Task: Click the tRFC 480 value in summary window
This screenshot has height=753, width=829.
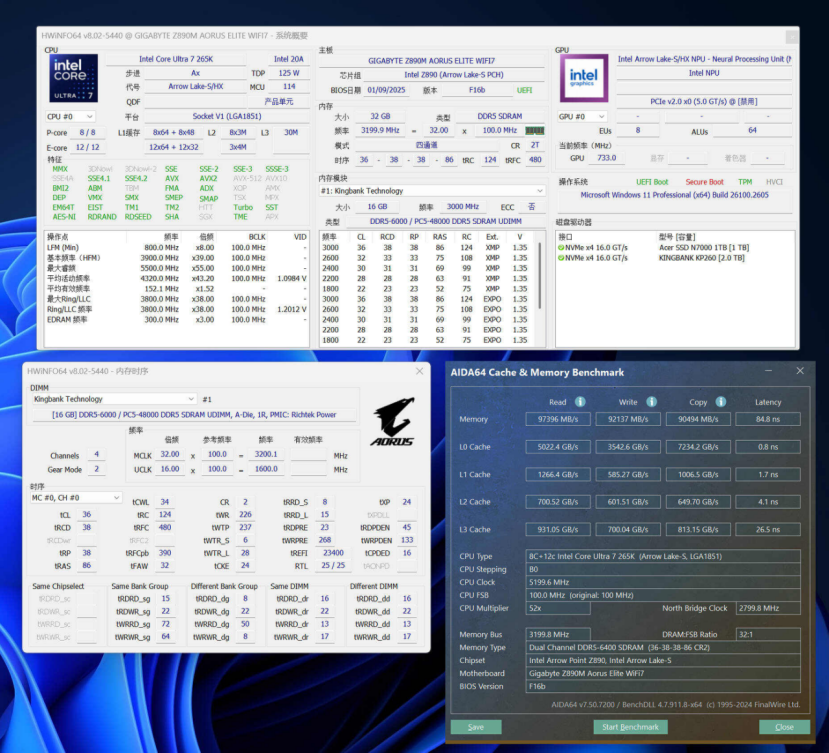Action: point(535,160)
